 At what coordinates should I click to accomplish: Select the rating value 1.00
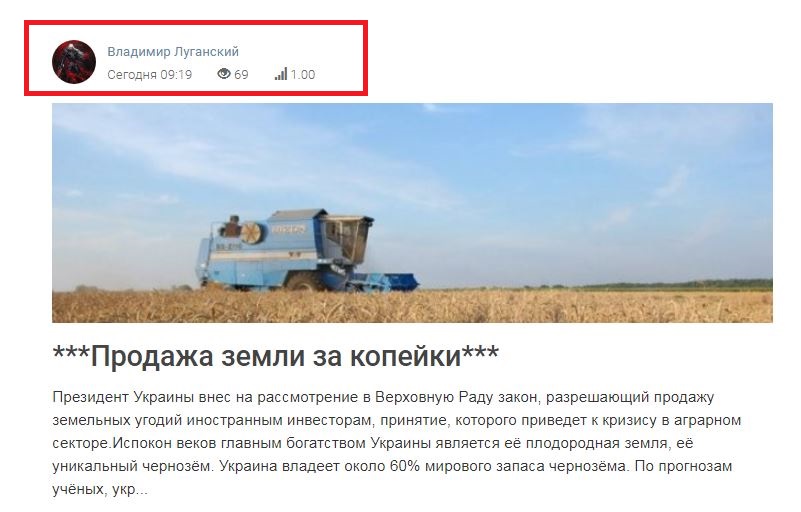click(x=303, y=75)
